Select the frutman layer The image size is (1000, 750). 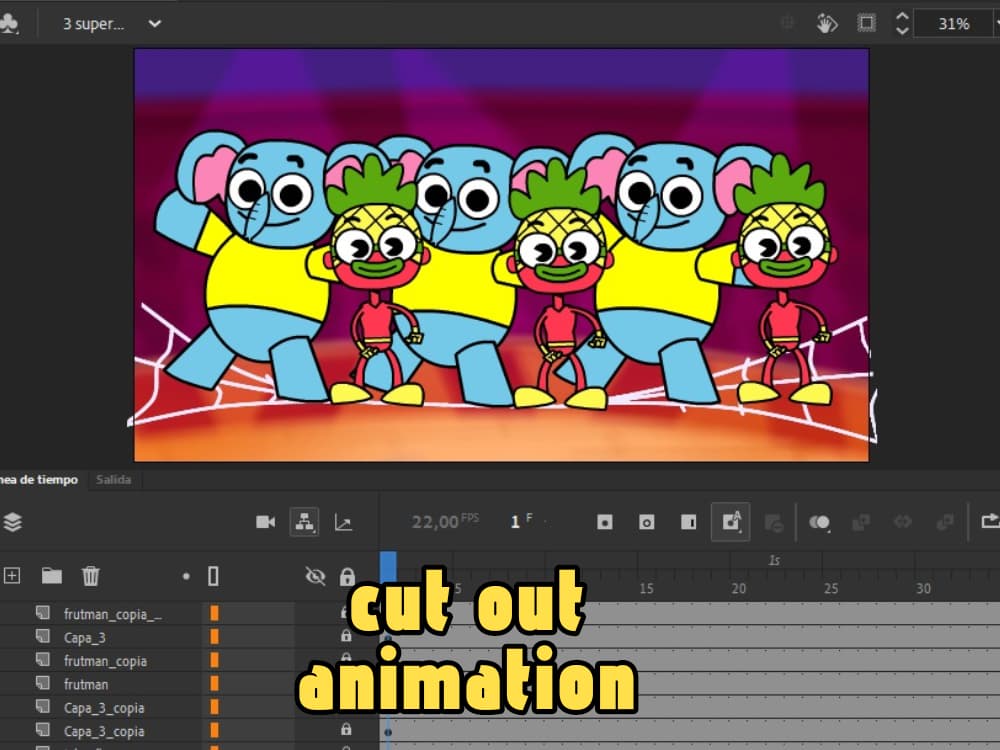coord(85,684)
